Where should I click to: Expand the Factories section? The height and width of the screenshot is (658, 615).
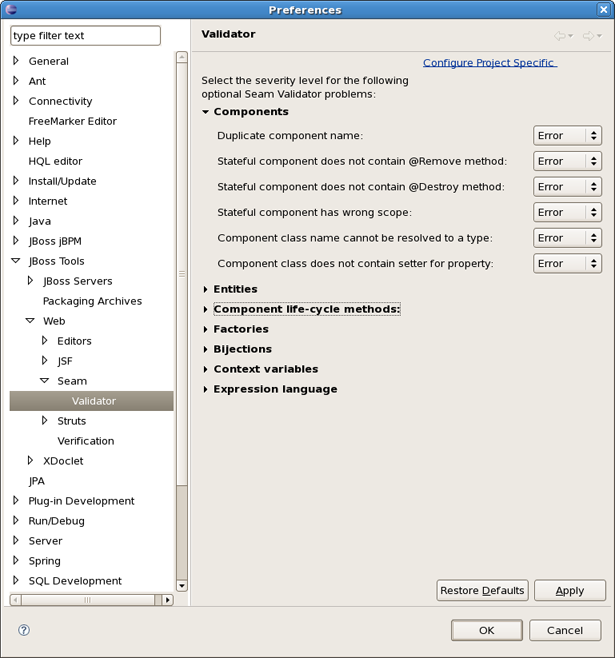(x=205, y=329)
